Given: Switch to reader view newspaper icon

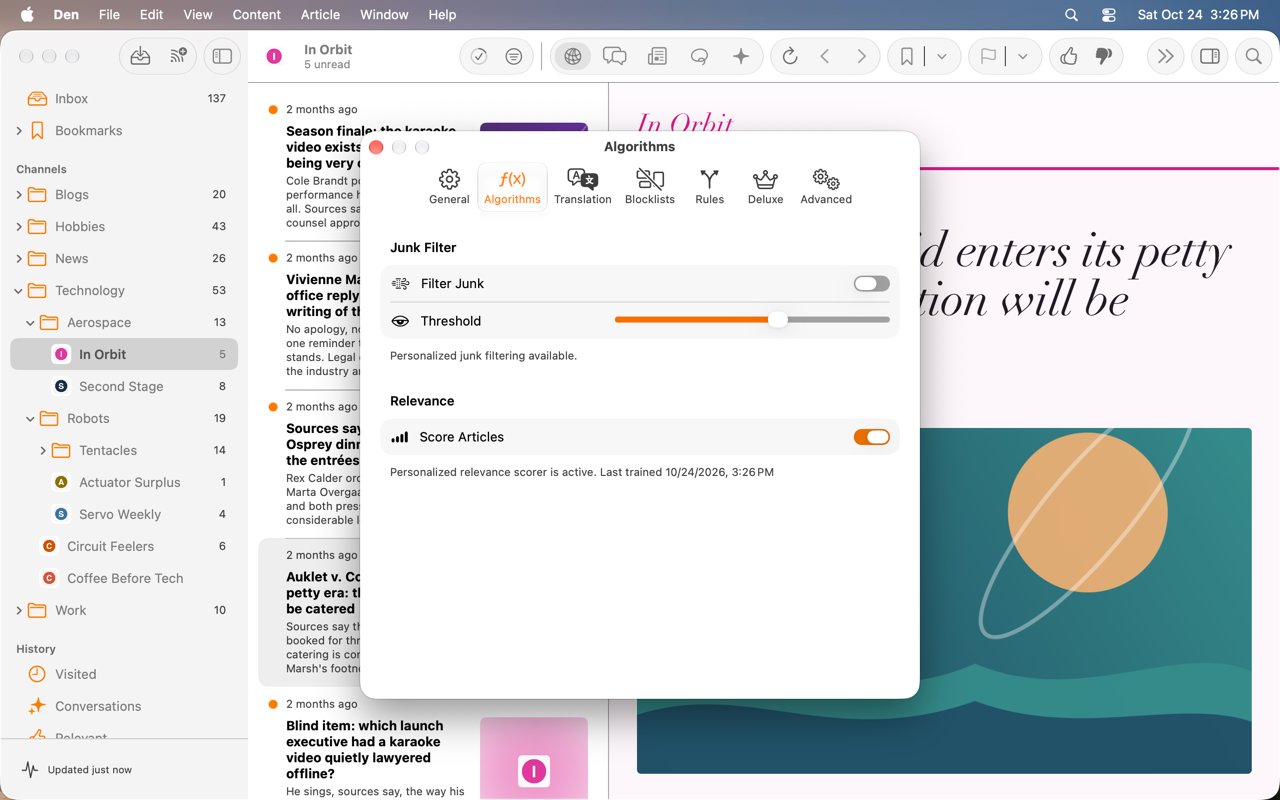Looking at the screenshot, I should click(x=657, y=57).
